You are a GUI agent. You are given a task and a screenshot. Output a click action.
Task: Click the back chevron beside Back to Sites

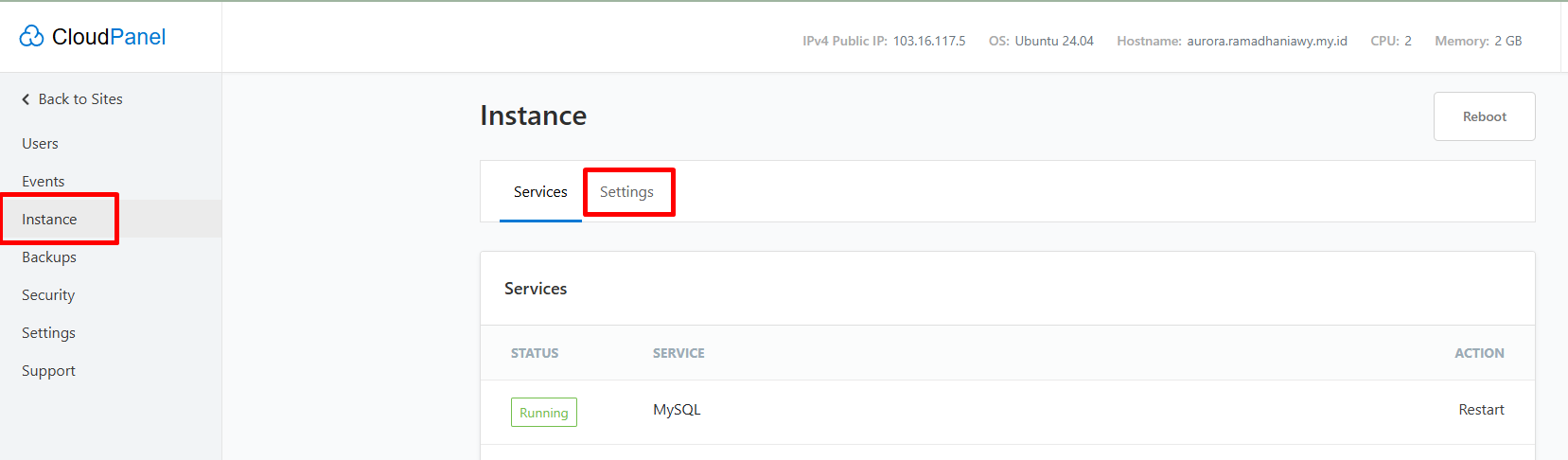click(x=26, y=99)
